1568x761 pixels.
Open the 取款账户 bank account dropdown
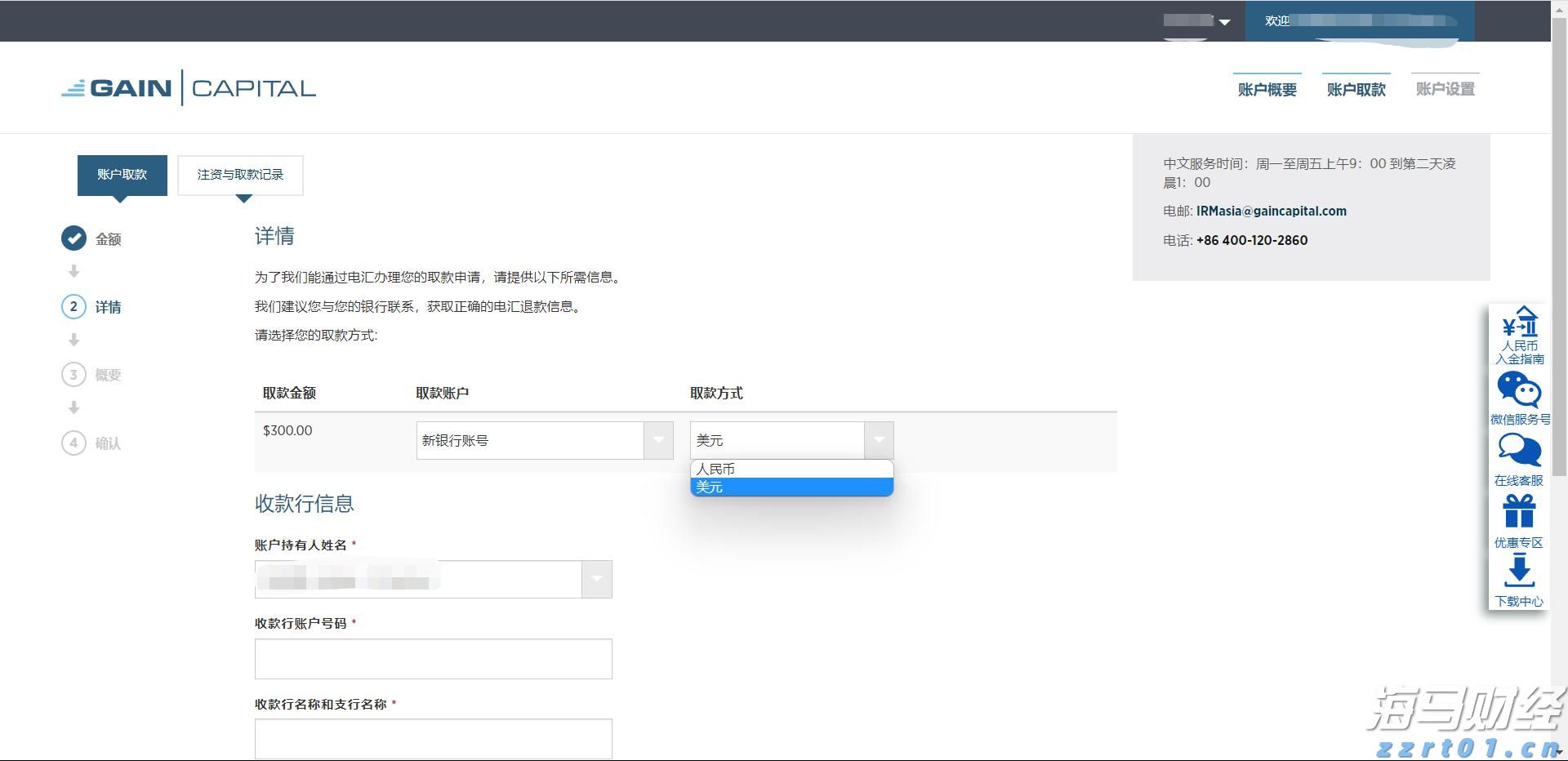658,440
